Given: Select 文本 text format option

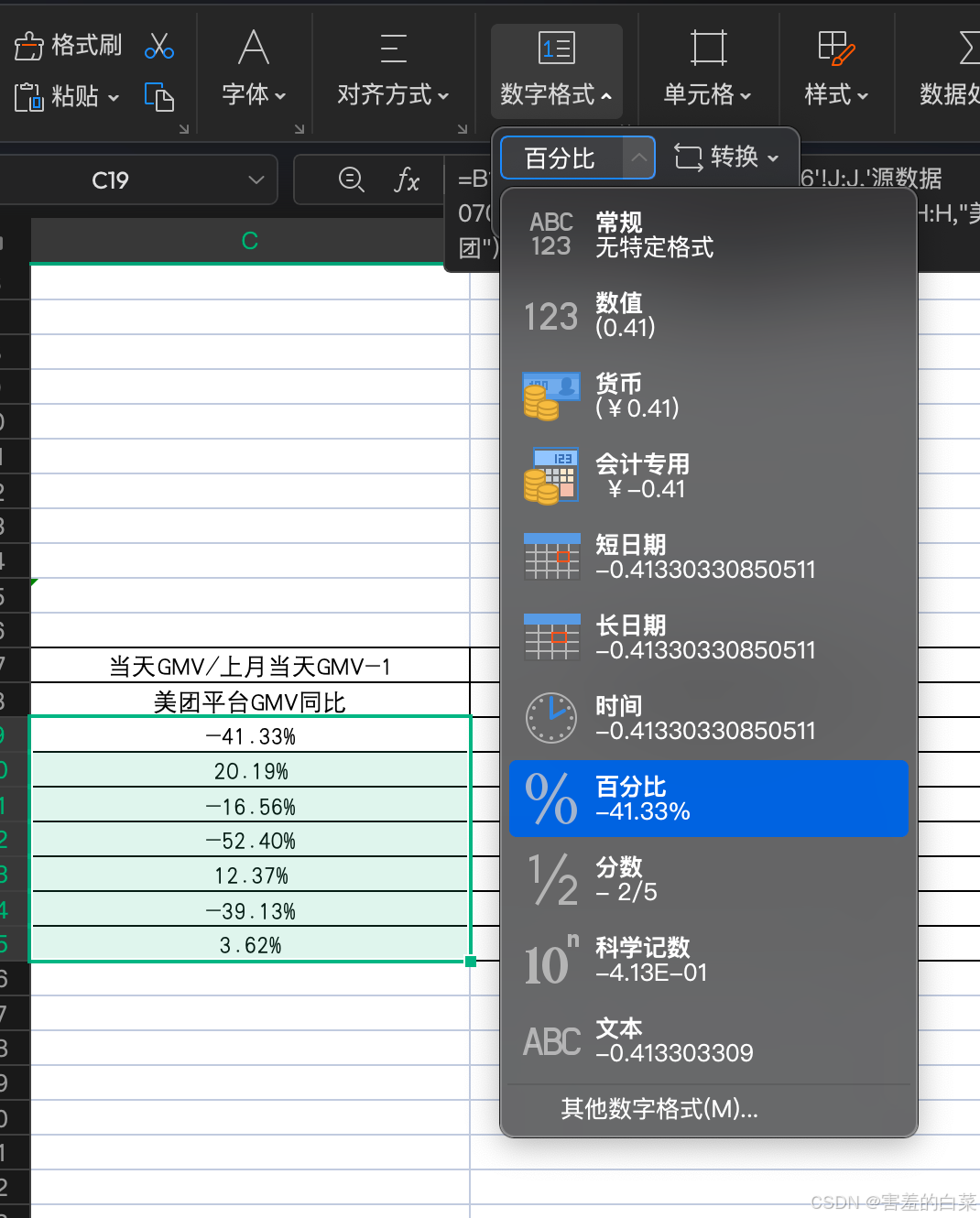Looking at the screenshot, I should click(x=708, y=1040).
